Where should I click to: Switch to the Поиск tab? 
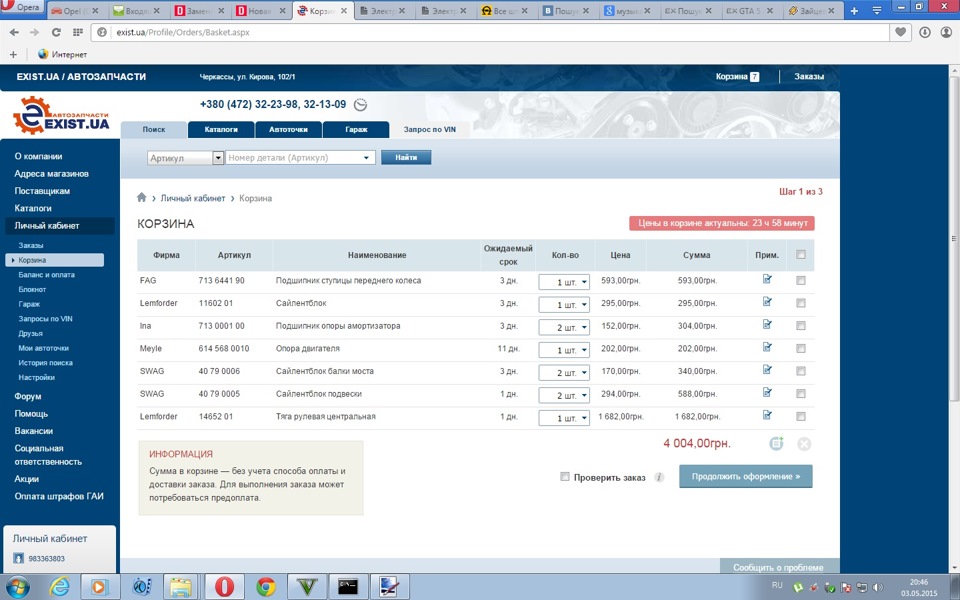[154, 130]
